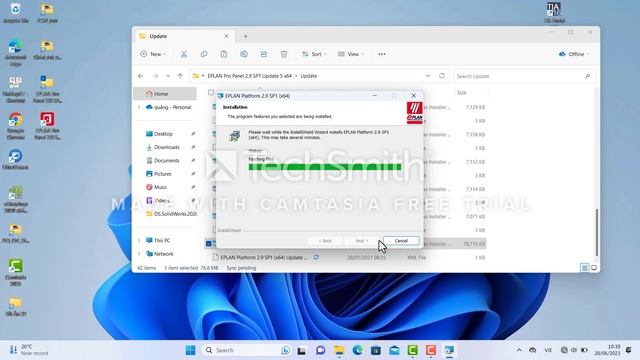Open the Offline sync status dropdown
The height and width of the screenshot is (360, 640).
click(574, 54)
